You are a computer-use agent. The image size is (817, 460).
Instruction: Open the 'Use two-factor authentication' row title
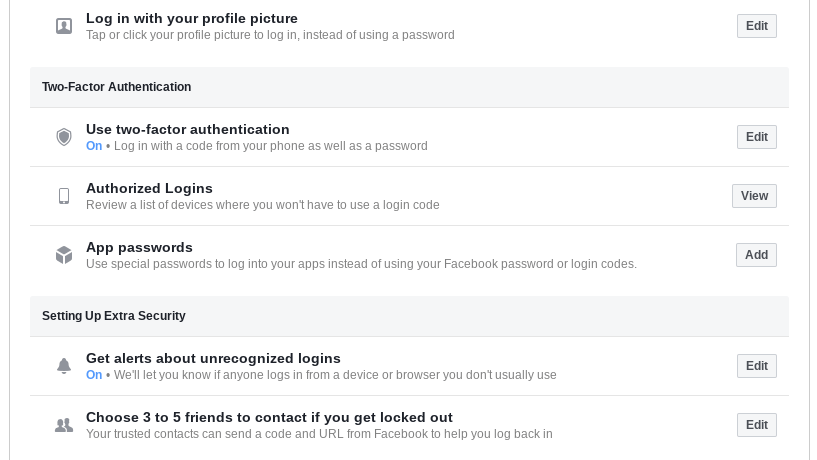(187, 129)
